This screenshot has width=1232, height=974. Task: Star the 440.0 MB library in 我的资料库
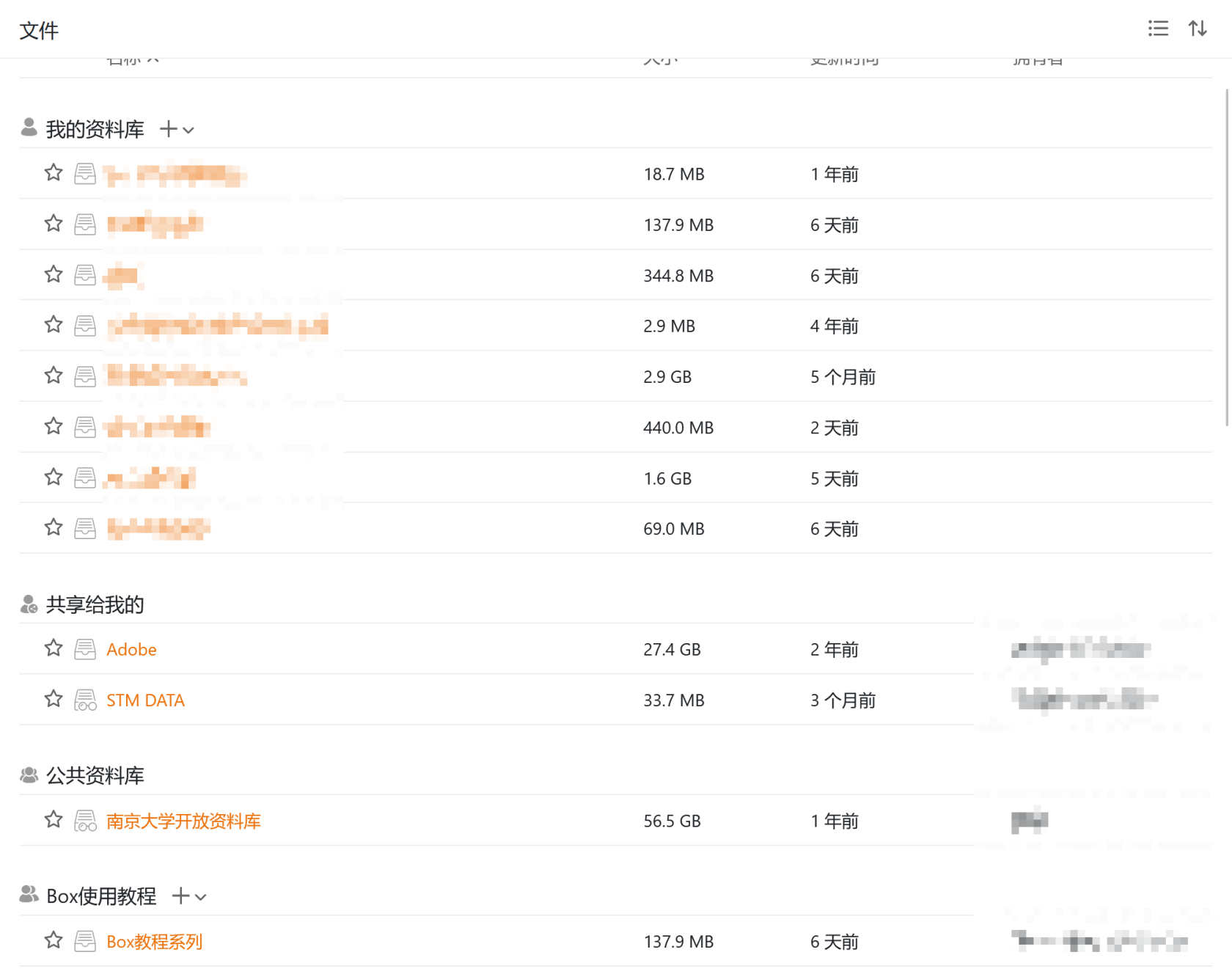click(x=54, y=426)
